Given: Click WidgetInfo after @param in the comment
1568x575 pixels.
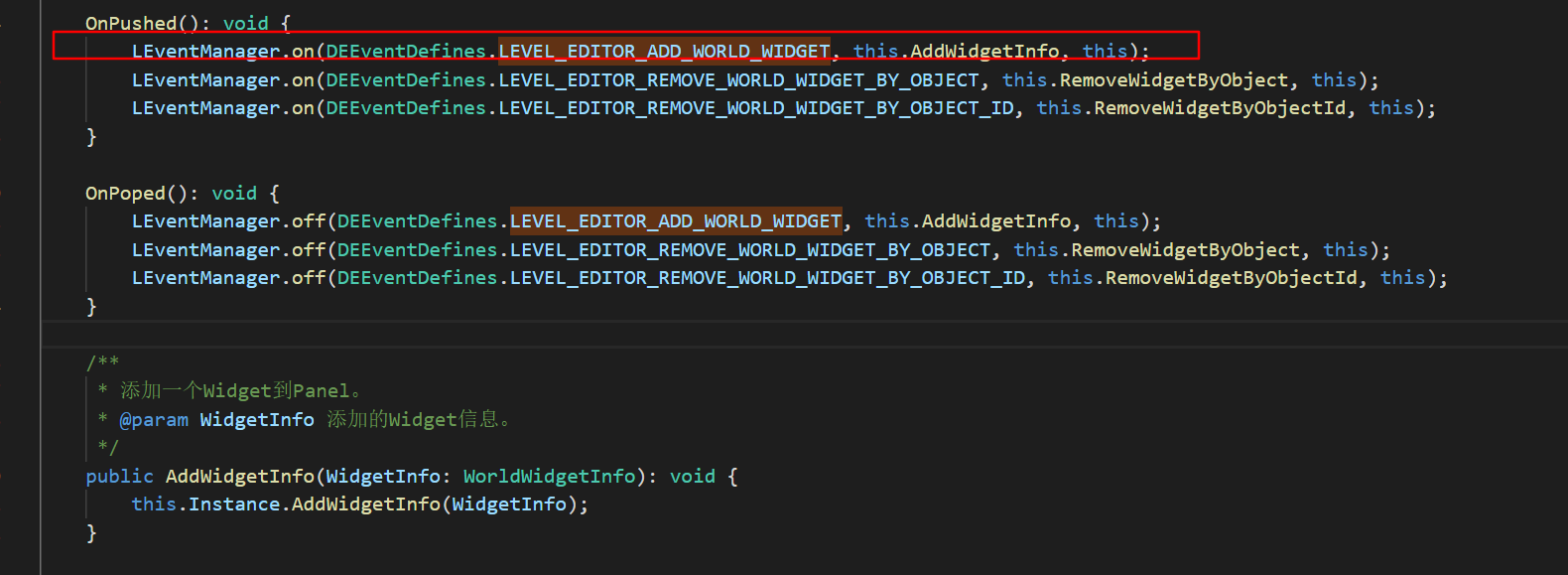Looking at the screenshot, I should point(257,419).
